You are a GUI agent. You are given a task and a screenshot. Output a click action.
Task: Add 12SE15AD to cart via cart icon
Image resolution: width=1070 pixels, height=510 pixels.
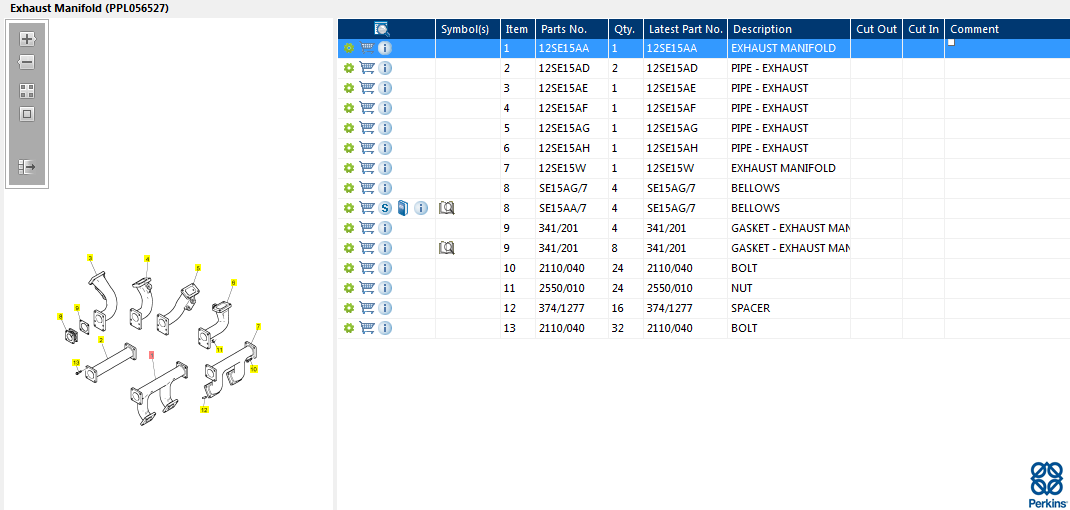coord(367,68)
